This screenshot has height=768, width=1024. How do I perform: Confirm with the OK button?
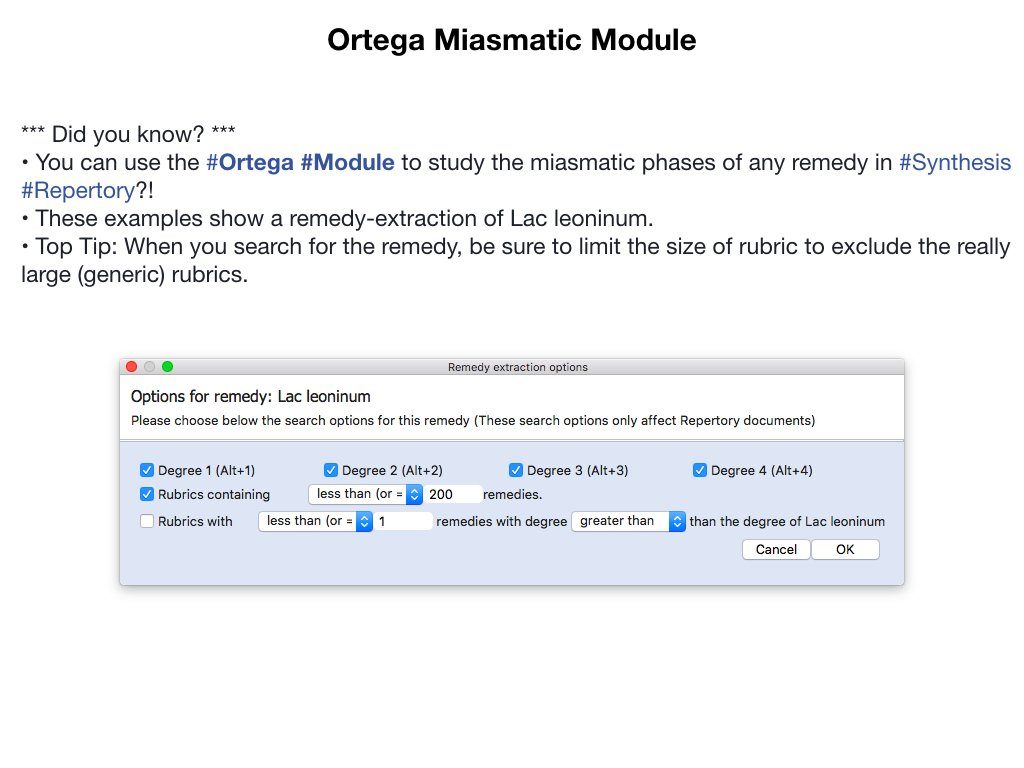point(845,549)
